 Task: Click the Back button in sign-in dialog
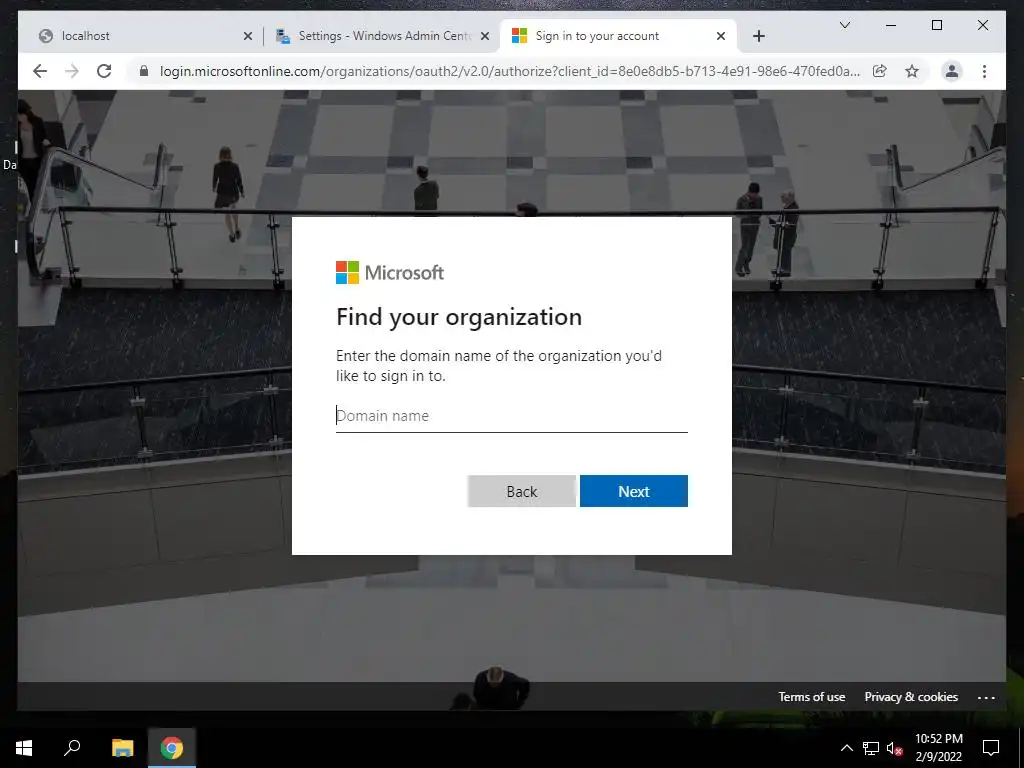pos(521,491)
